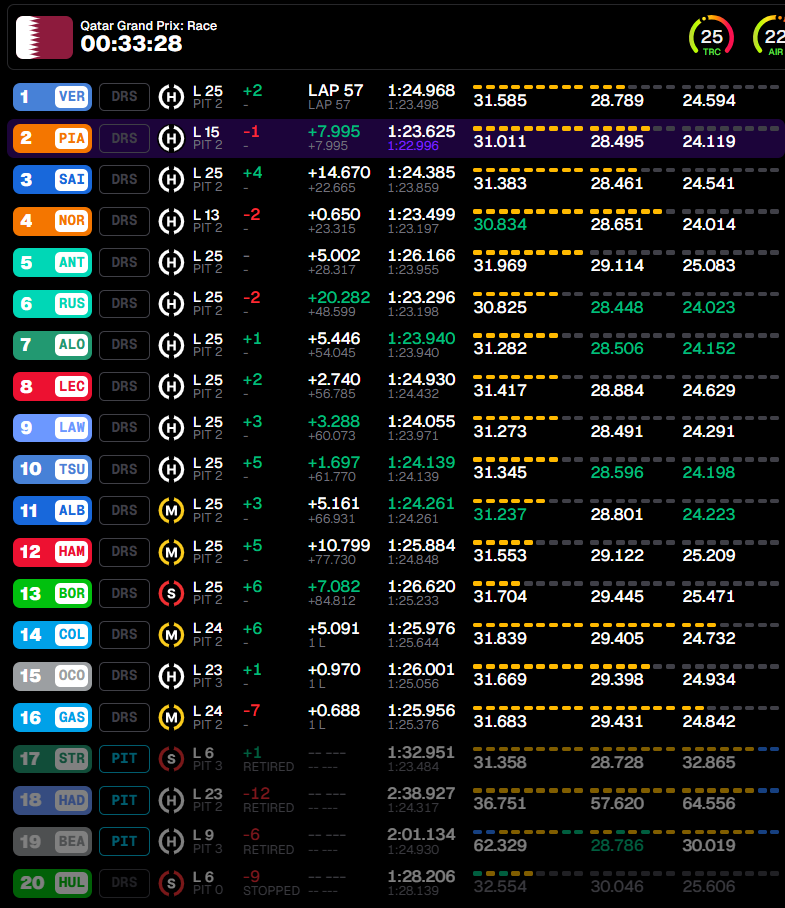Click ALB's medium tyre icon

[171, 511]
